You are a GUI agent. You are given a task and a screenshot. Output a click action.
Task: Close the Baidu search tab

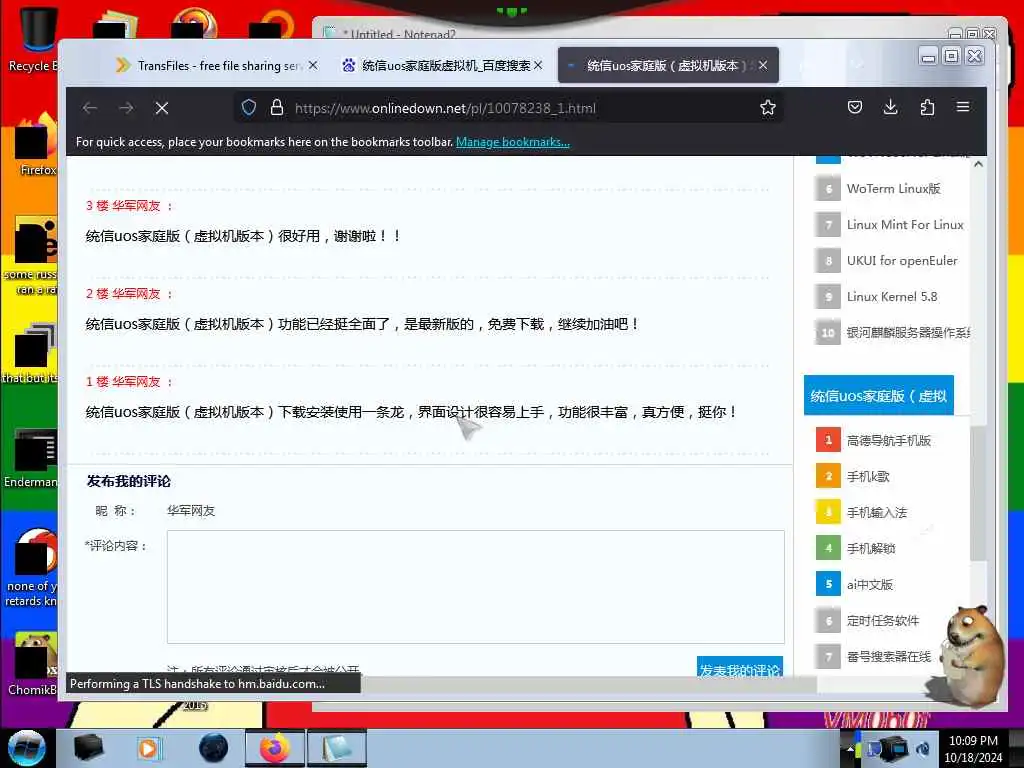538,65
